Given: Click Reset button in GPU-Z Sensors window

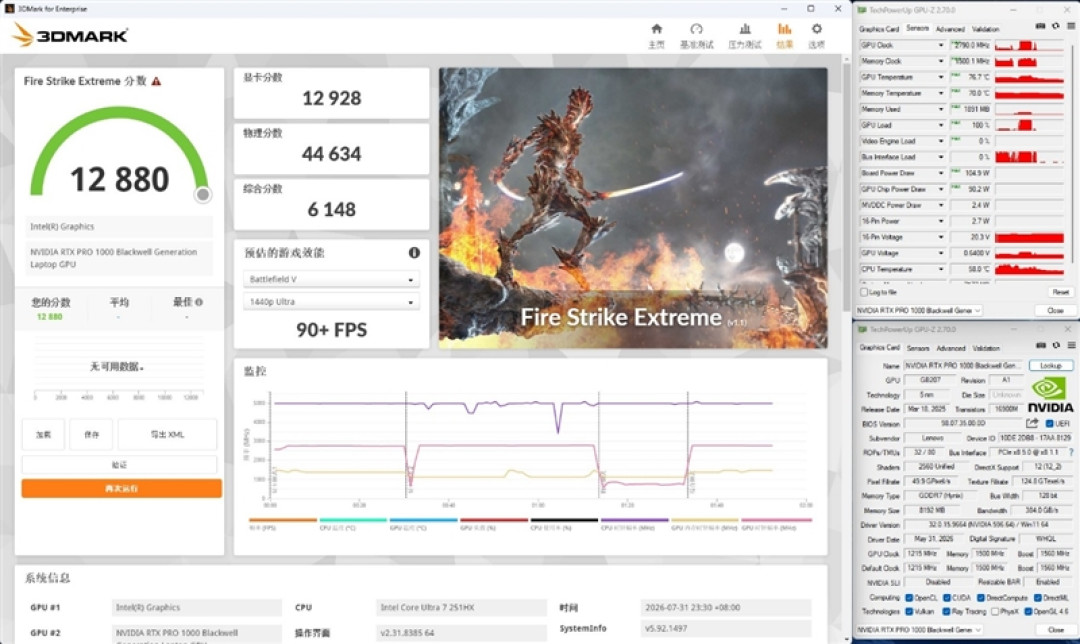Looking at the screenshot, I should click(x=1061, y=293).
